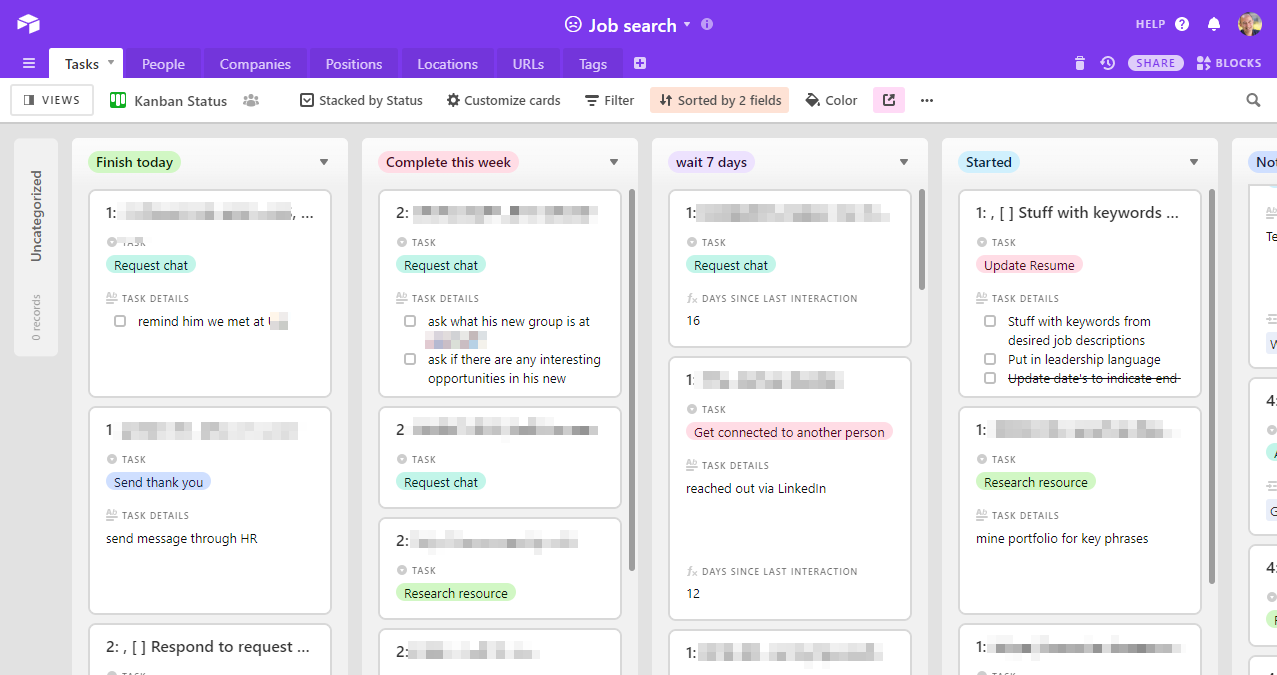Click the SHARE button
Image resolution: width=1277 pixels, height=675 pixels.
[1155, 63]
